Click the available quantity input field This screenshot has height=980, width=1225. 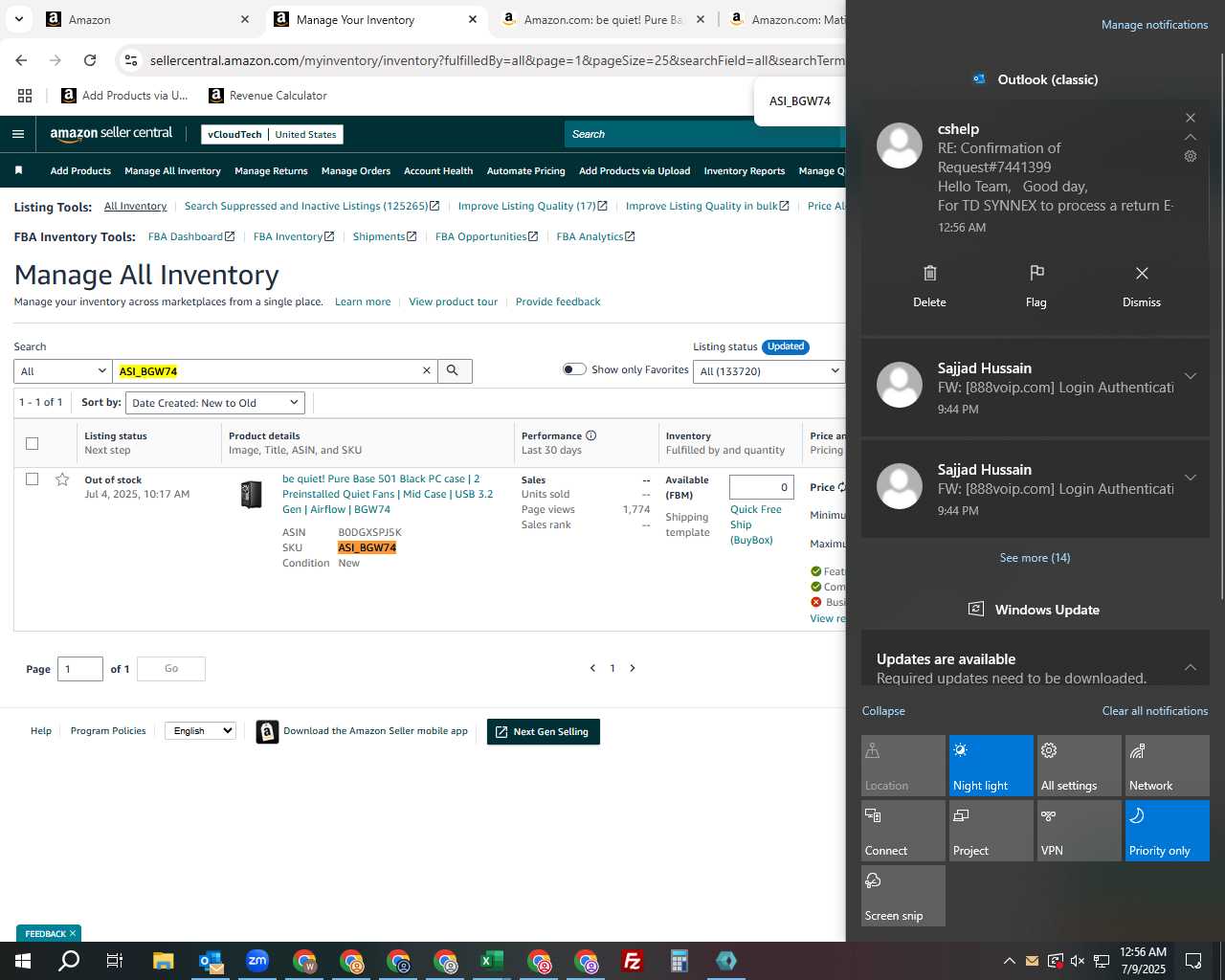tap(762, 487)
